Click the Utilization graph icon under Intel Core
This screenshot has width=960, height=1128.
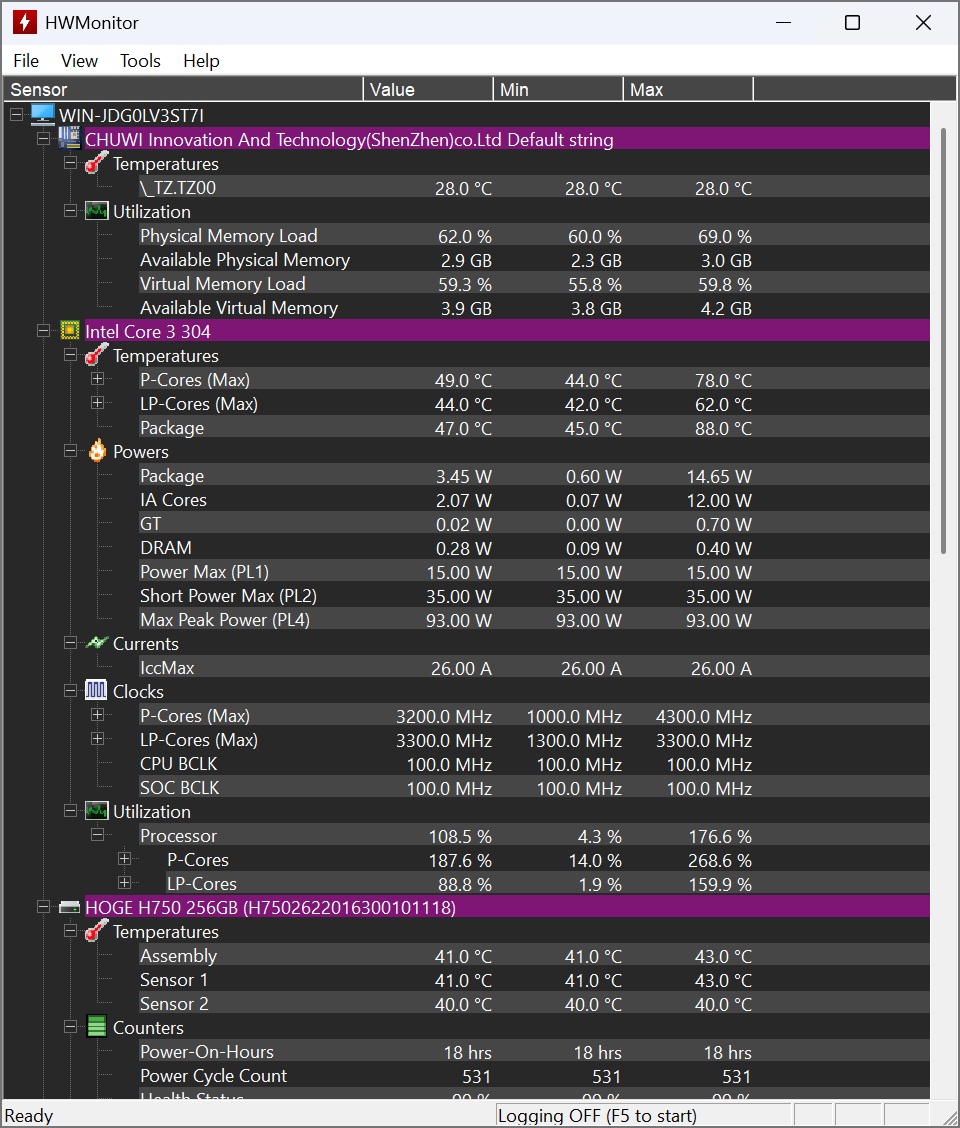tap(96, 811)
